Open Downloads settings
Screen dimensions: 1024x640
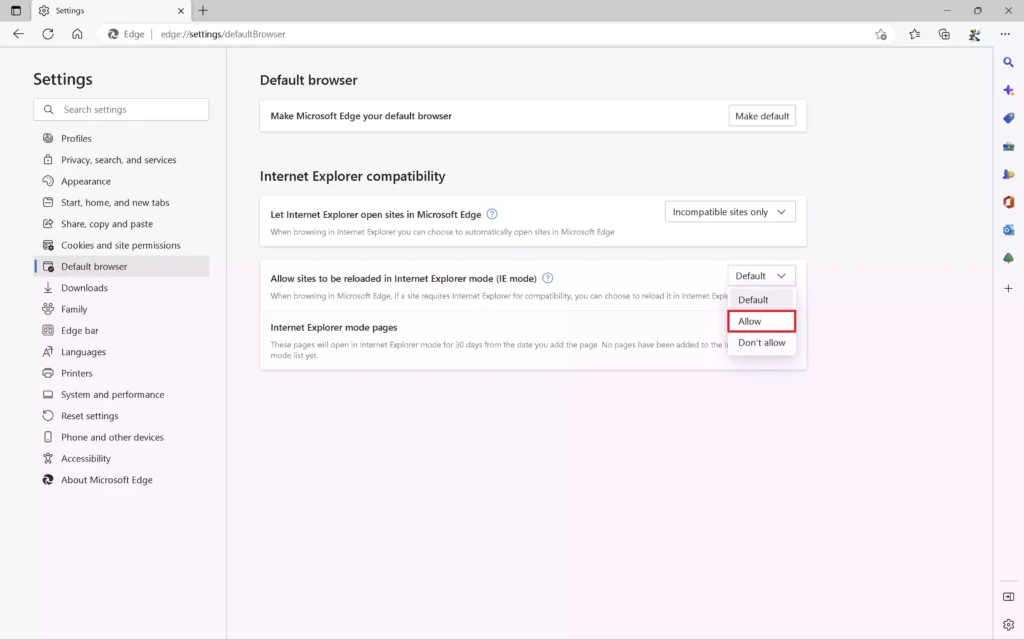(x=121, y=288)
